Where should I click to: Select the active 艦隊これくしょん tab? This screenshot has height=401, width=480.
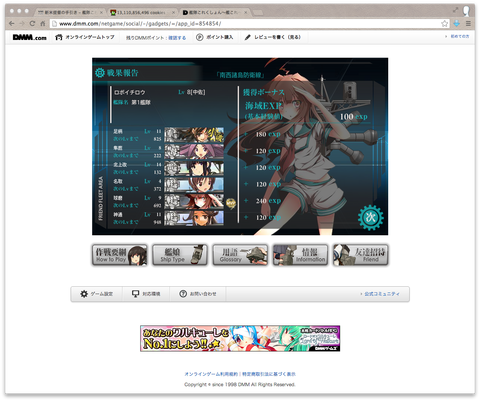coord(215,12)
